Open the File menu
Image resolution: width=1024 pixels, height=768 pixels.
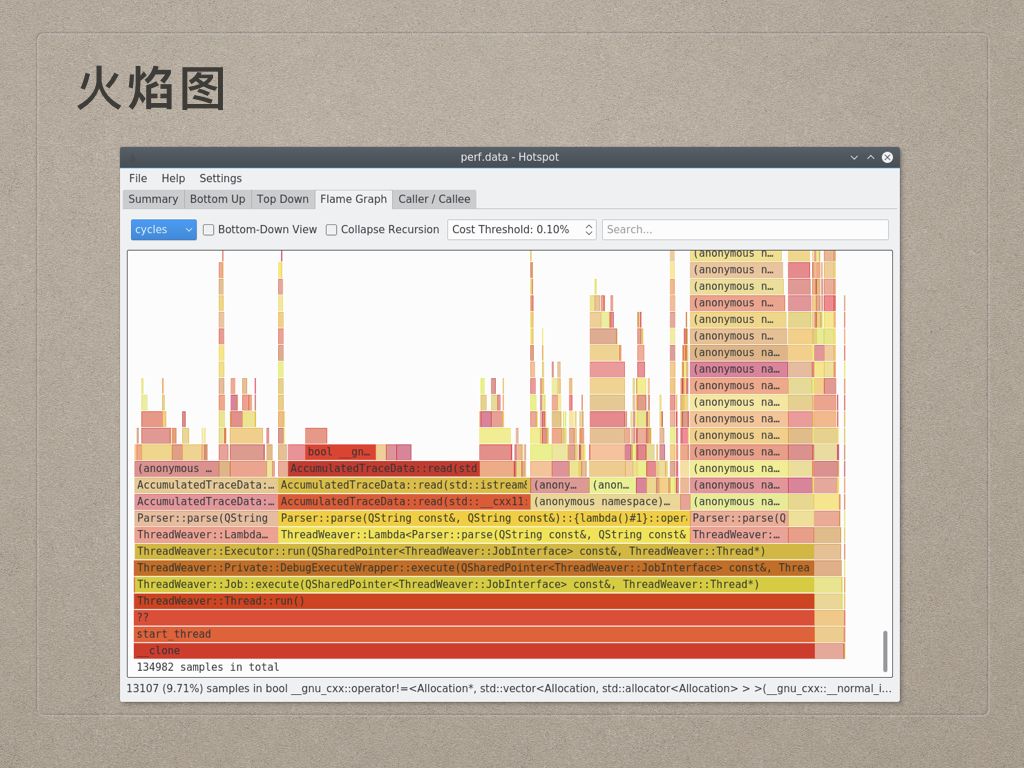pos(137,178)
